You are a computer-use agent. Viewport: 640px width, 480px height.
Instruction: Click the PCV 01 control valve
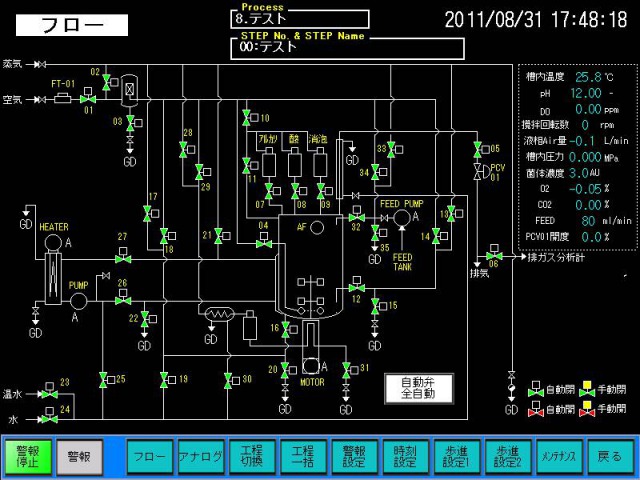point(482,171)
